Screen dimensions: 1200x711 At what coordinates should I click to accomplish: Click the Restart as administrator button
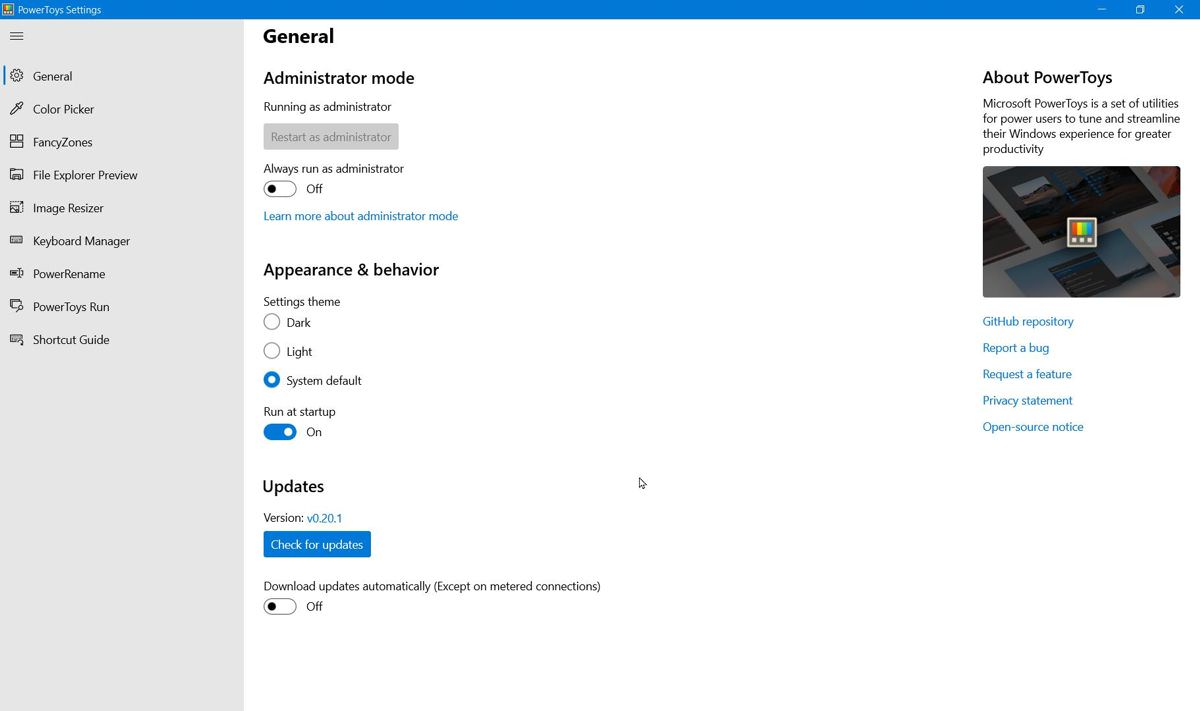pyautogui.click(x=331, y=137)
